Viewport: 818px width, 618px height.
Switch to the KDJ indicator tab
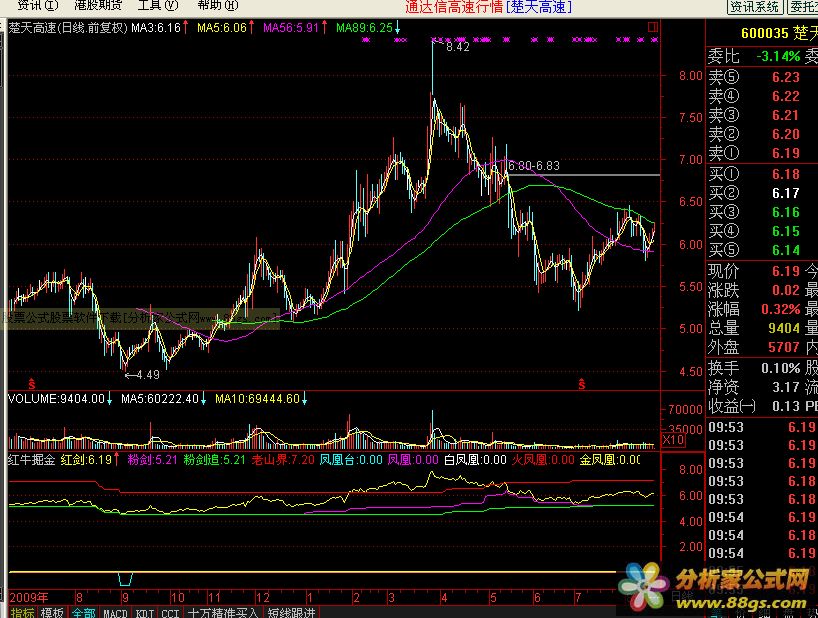pos(145,612)
